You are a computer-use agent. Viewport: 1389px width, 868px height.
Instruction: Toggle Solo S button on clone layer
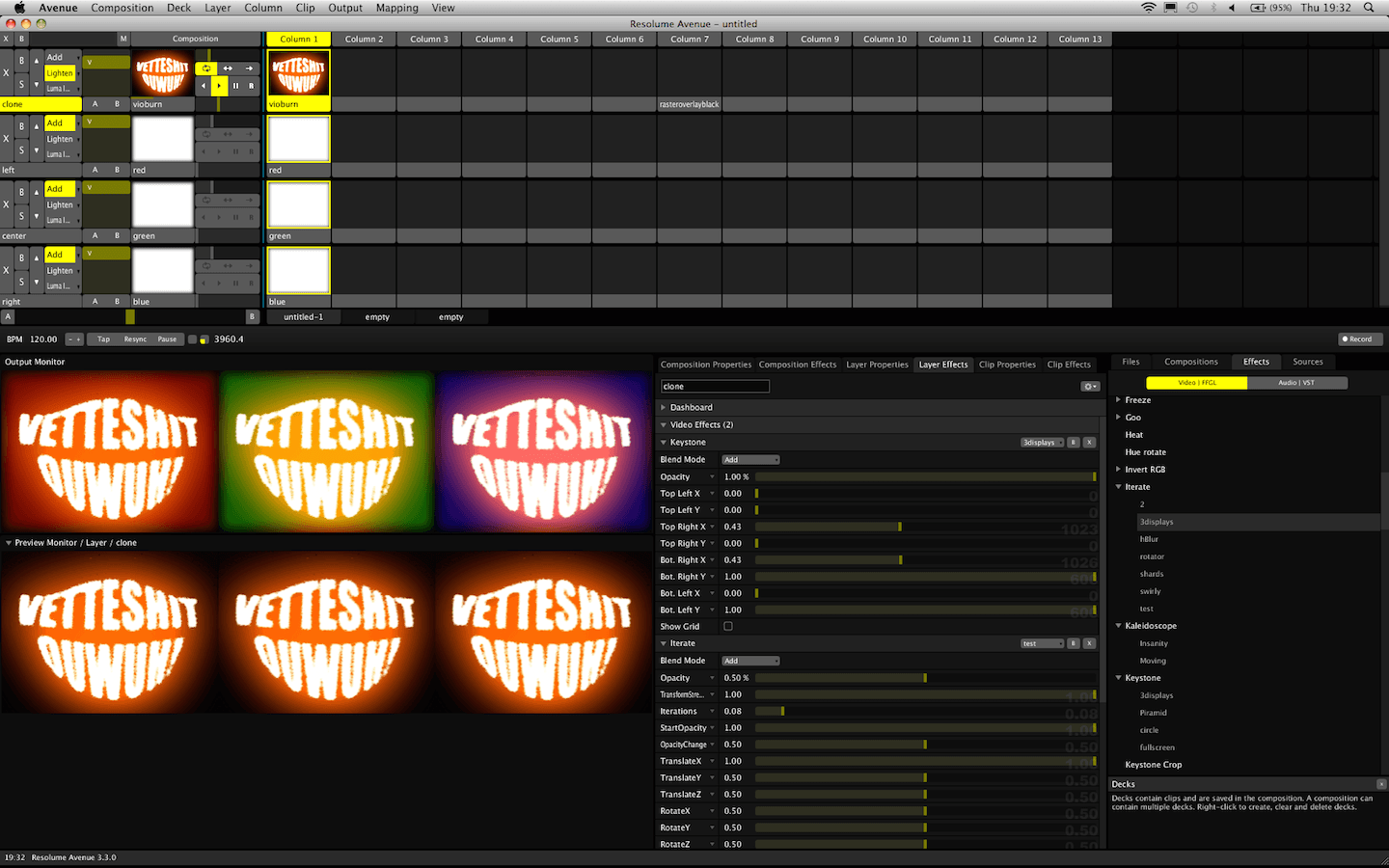pyautogui.click(x=21, y=85)
